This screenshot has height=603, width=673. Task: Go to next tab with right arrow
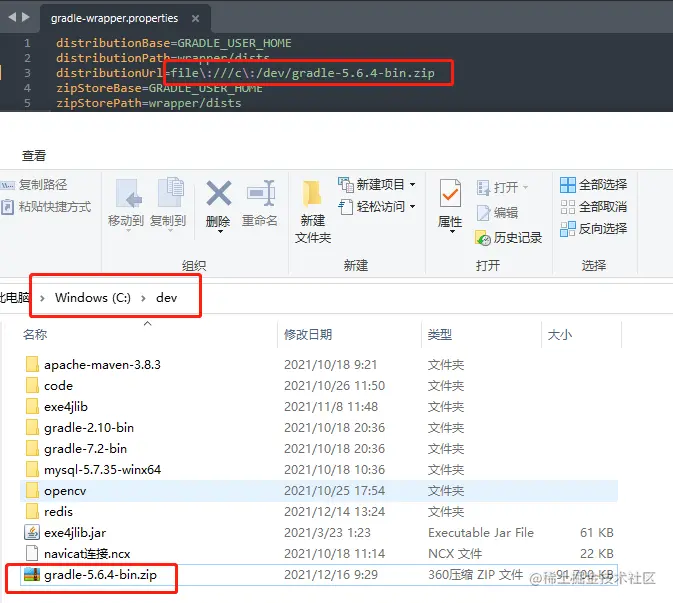[x=26, y=17]
